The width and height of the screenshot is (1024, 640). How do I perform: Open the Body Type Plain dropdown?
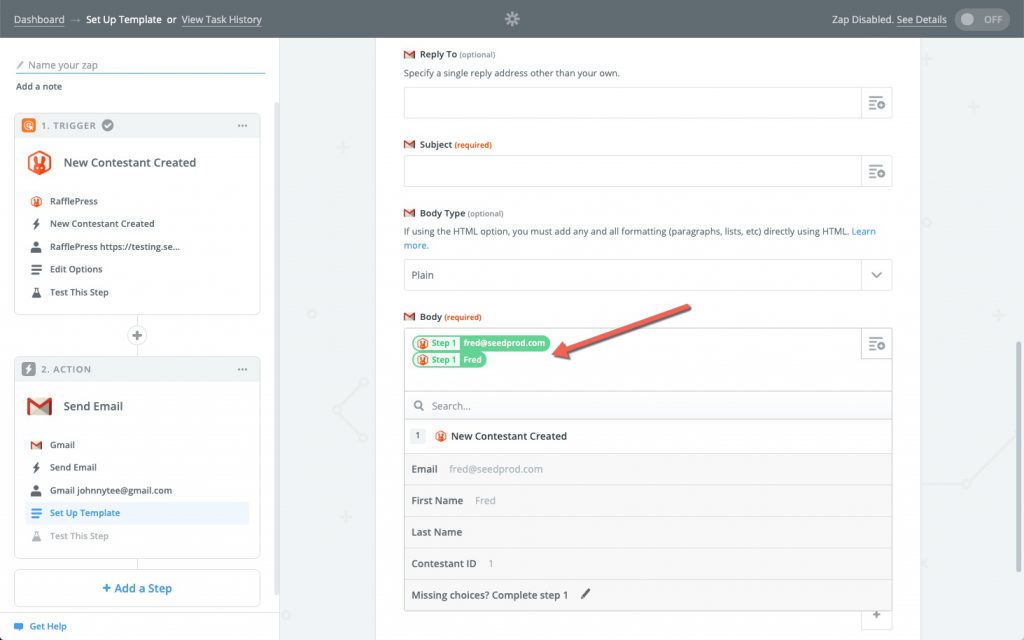click(648, 275)
